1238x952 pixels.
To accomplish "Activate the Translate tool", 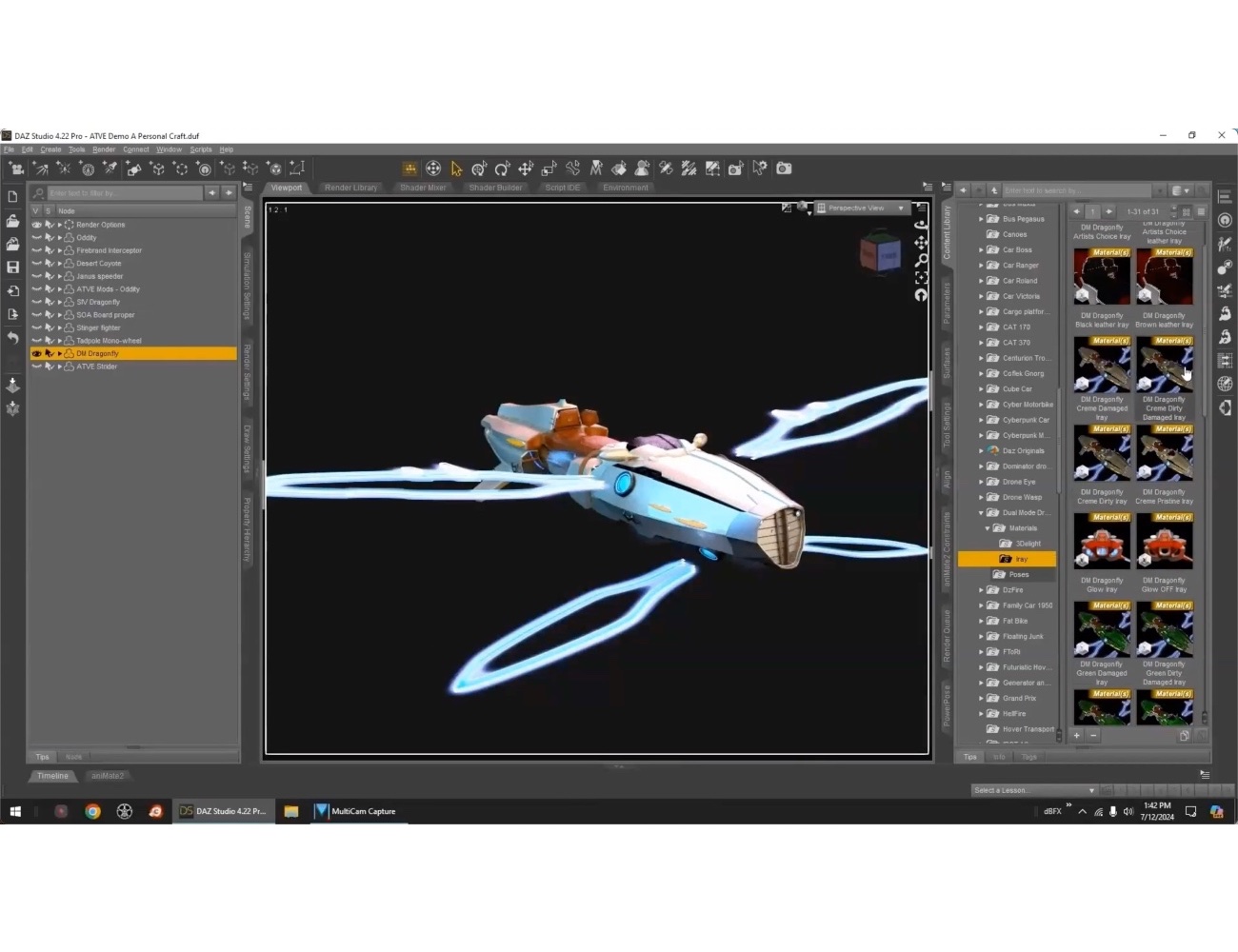I will 526,169.
